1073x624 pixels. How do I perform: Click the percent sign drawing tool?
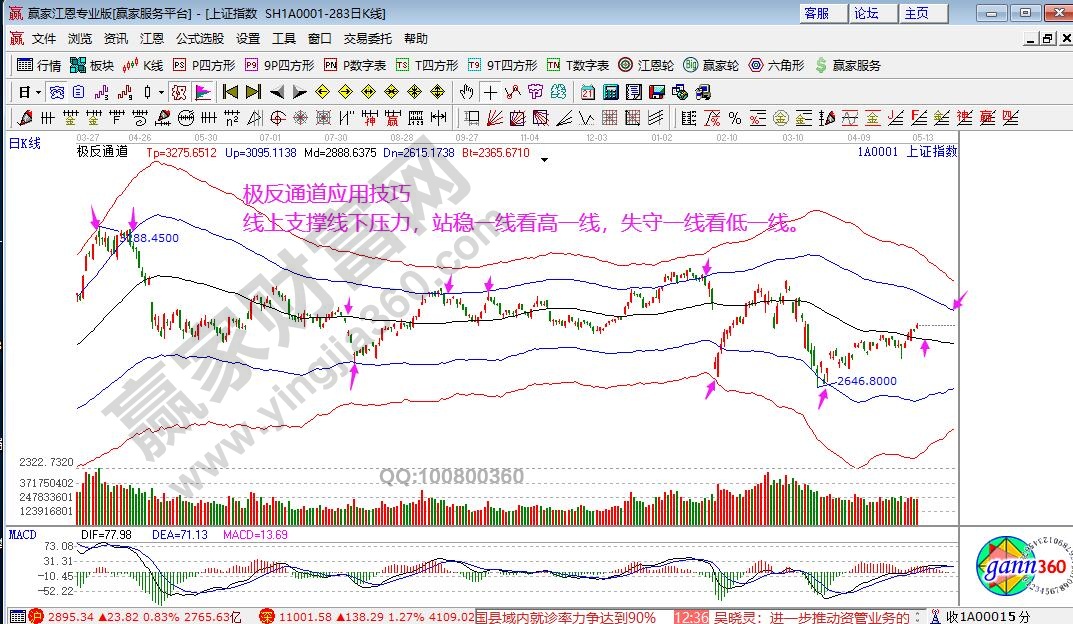(734, 118)
